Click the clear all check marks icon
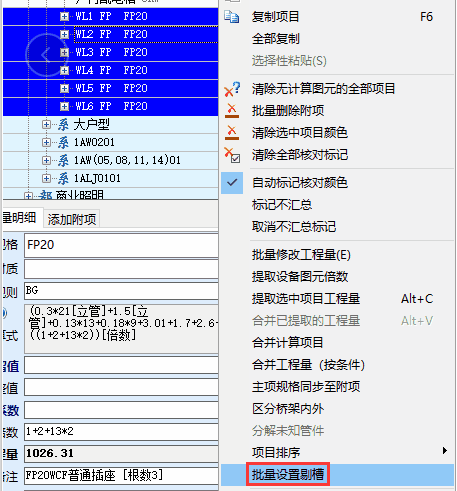Image resolution: width=457 pixels, height=491 pixels. 232,155
